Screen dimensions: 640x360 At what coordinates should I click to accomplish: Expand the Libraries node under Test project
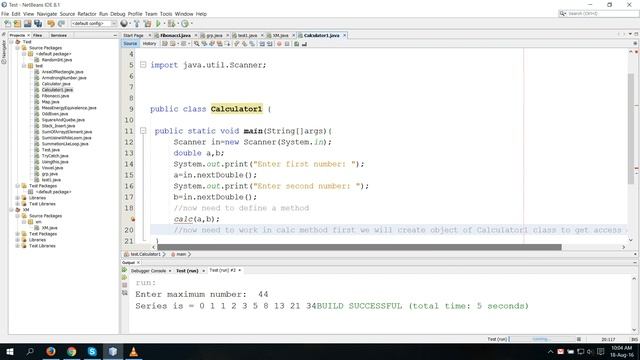pos(18,198)
